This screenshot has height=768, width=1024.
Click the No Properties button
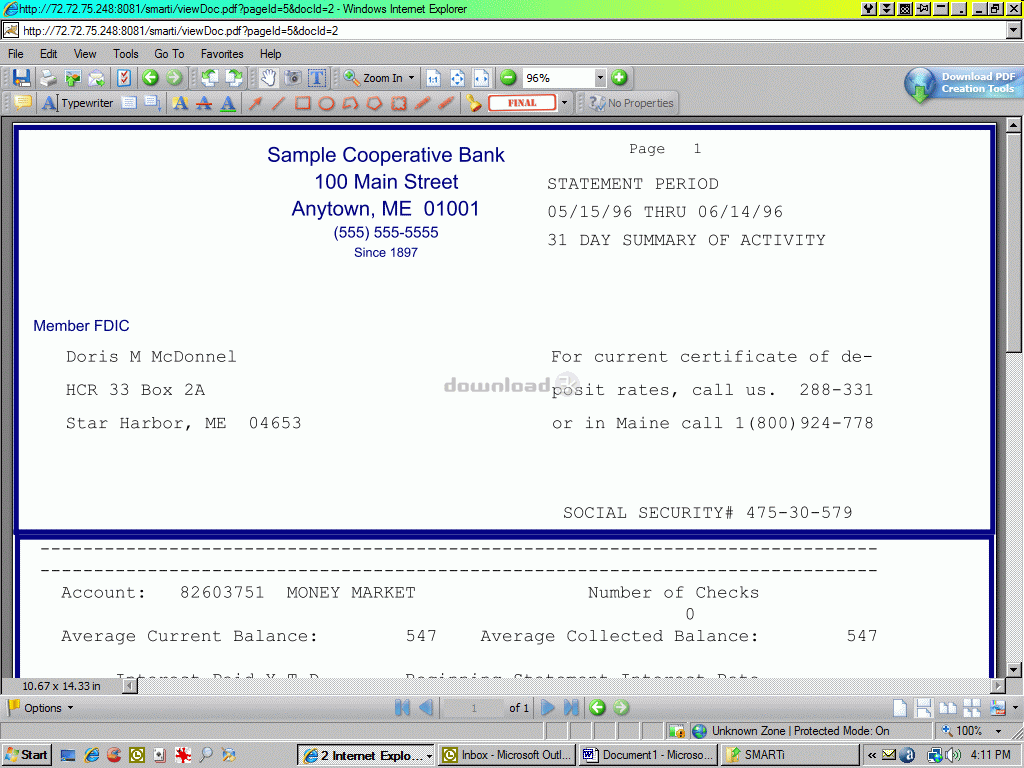pyautogui.click(x=631, y=103)
